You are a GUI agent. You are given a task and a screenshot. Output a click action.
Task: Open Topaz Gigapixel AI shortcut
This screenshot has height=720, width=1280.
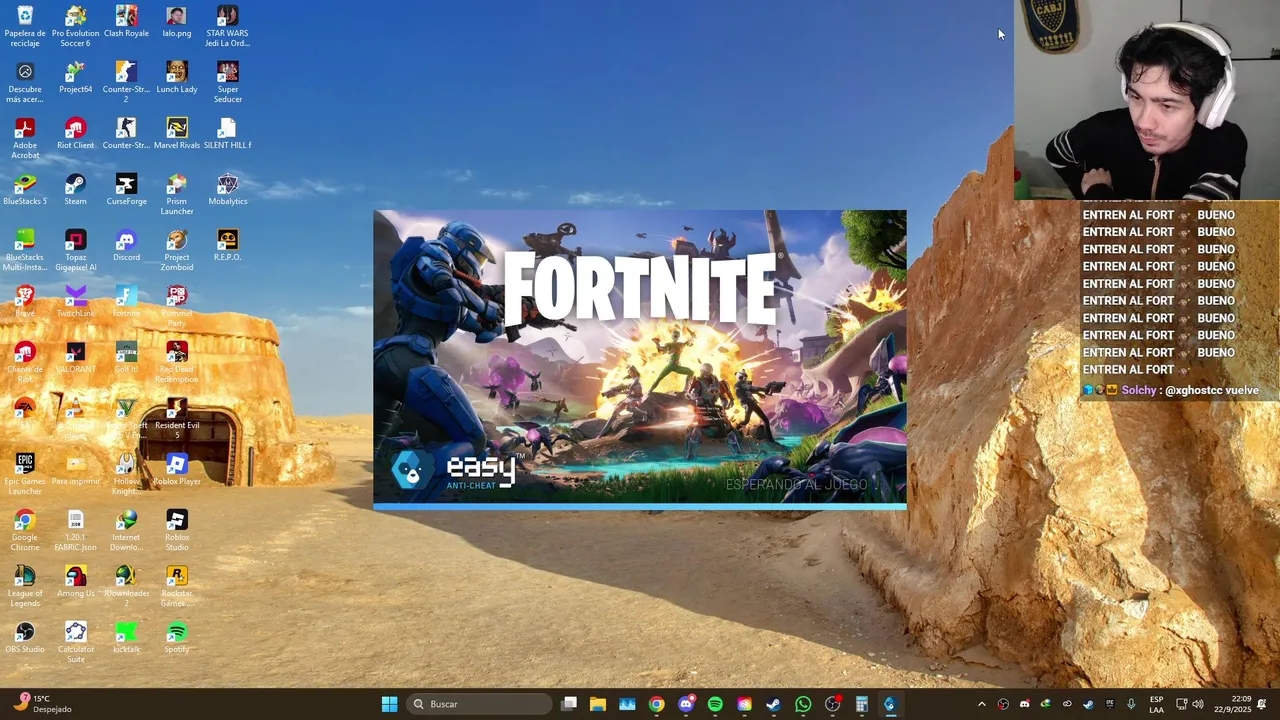[x=75, y=250]
